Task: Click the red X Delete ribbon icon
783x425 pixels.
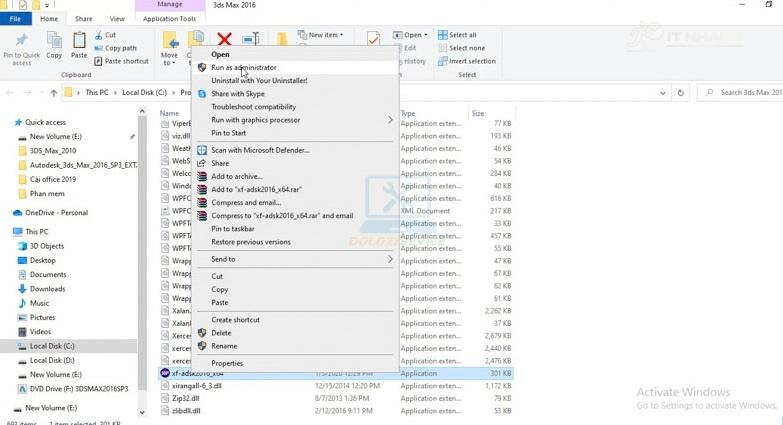Action: click(224, 39)
